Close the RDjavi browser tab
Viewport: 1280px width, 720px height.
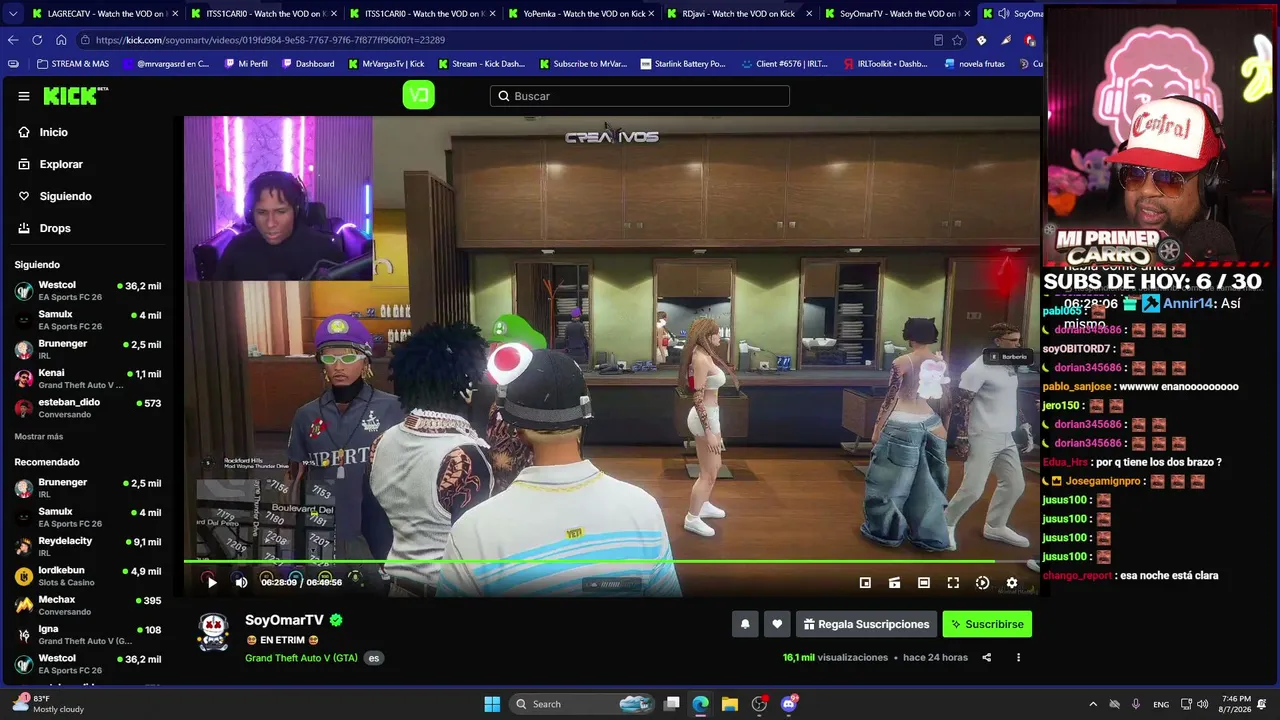point(810,14)
